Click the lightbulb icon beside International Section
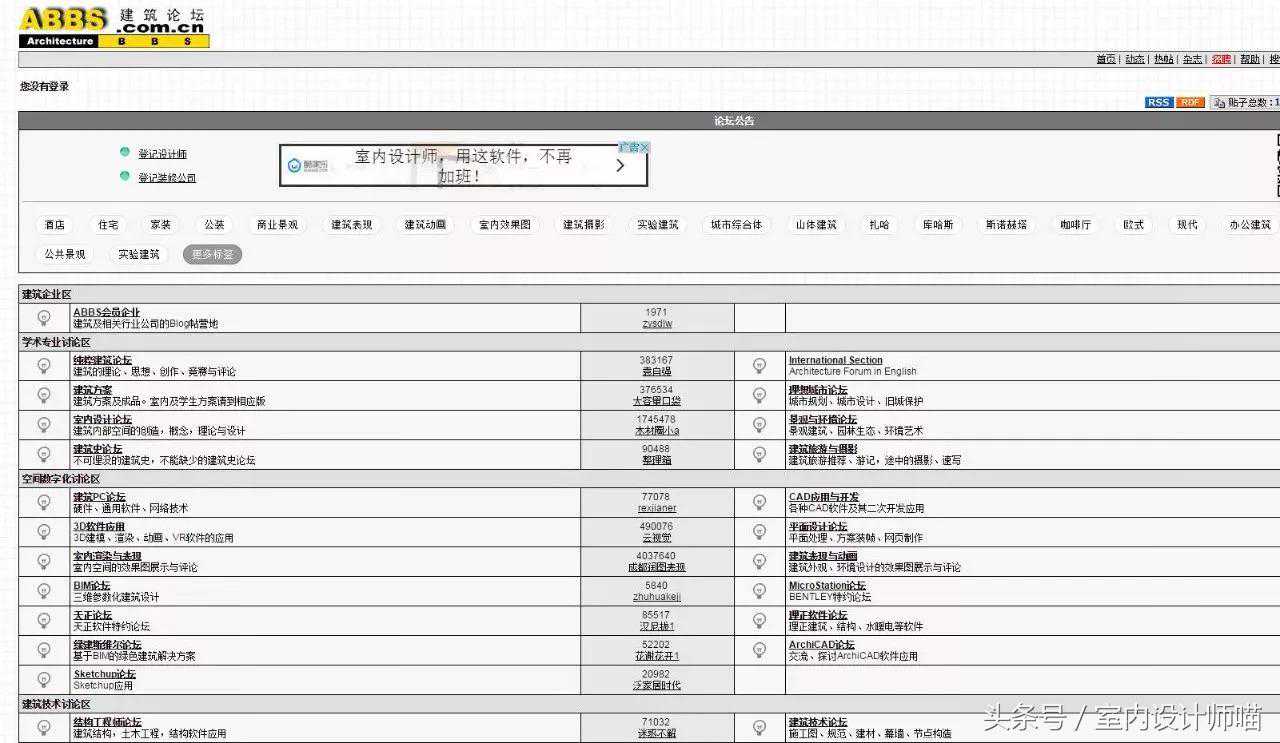Screen dimensions: 1280x743 tap(759, 366)
